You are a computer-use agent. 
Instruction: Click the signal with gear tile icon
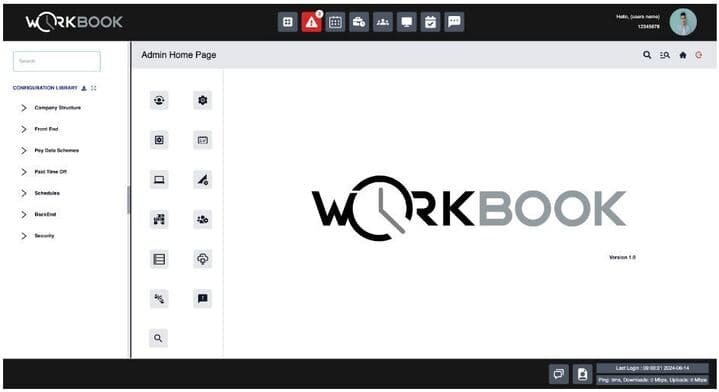[x=203, y=180]
